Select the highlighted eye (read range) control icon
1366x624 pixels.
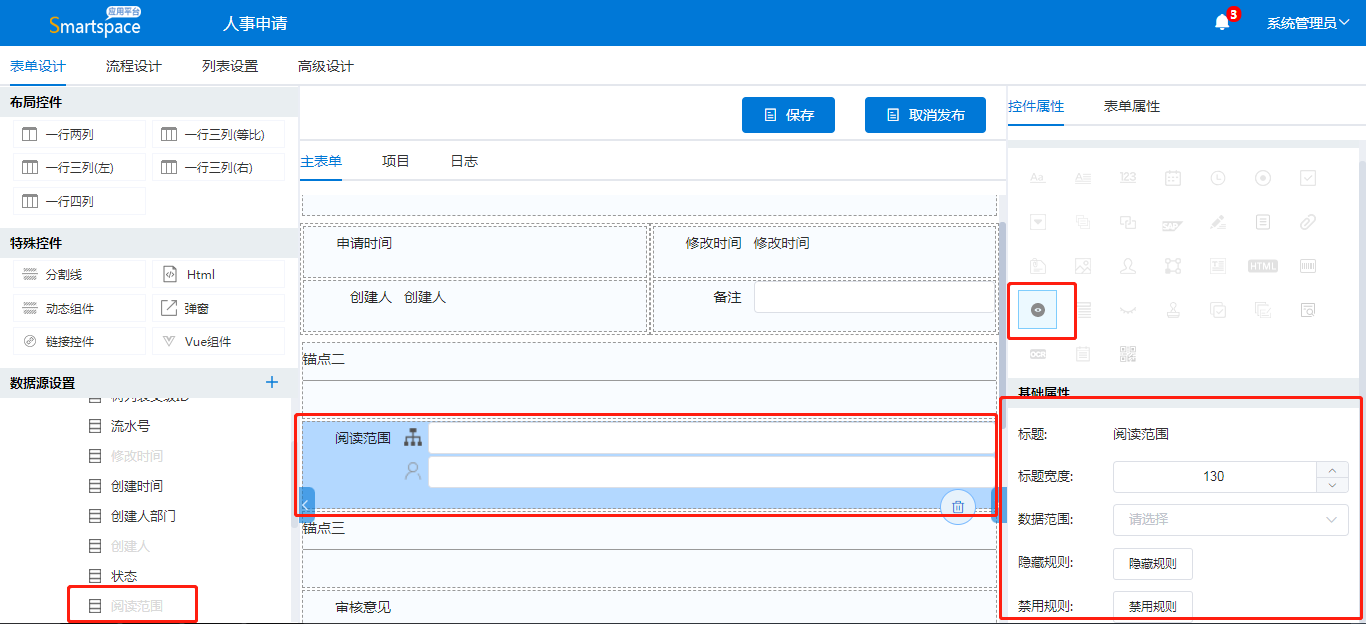(x=1037, y=310)
